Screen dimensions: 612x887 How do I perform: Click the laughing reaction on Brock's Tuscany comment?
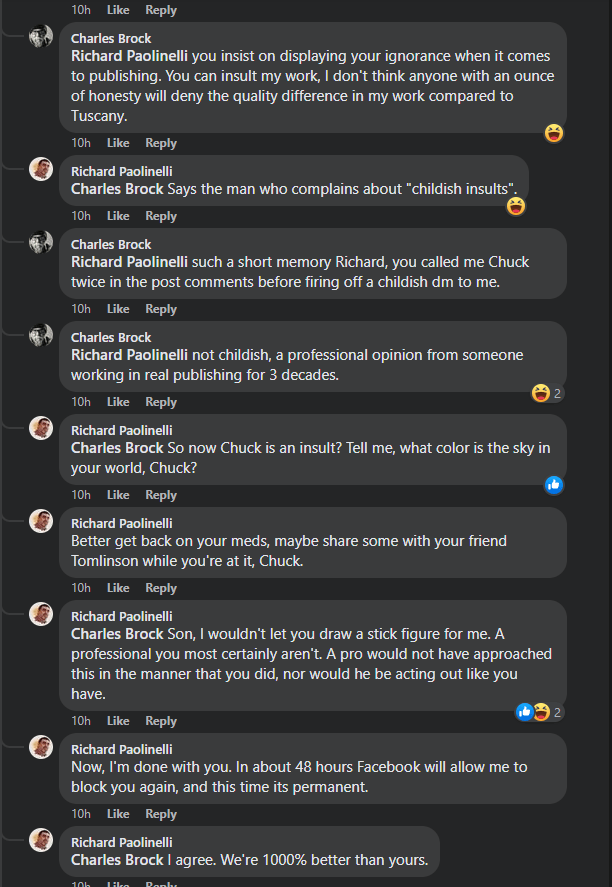[554, 133]
